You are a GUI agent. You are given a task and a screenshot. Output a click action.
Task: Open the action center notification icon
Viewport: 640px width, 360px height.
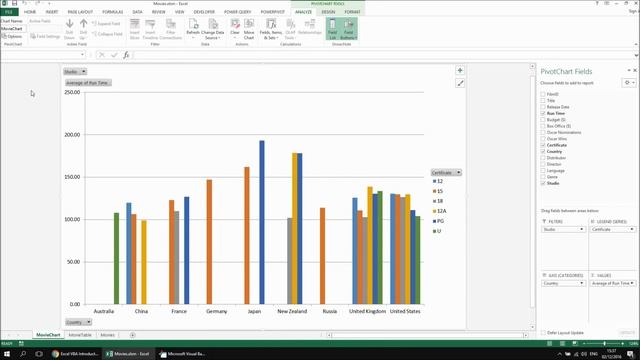pos(631,354)
